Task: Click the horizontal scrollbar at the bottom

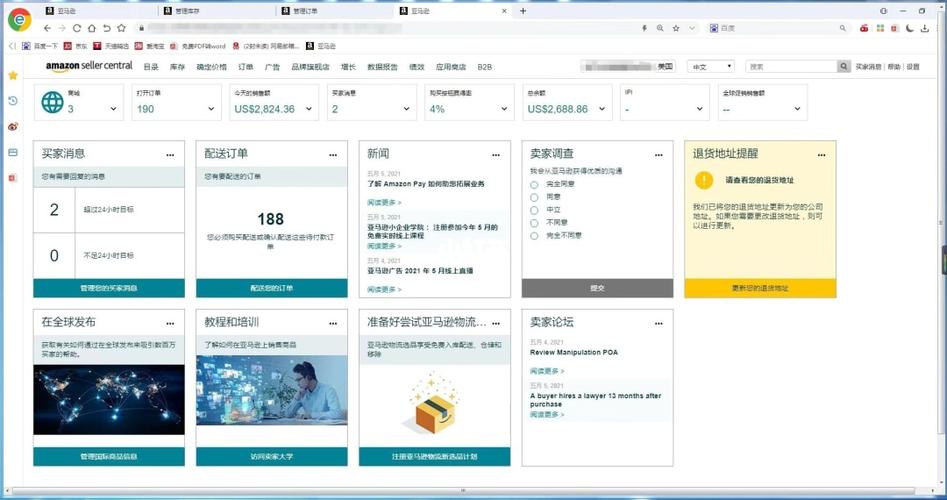Action: pos(463,490)
